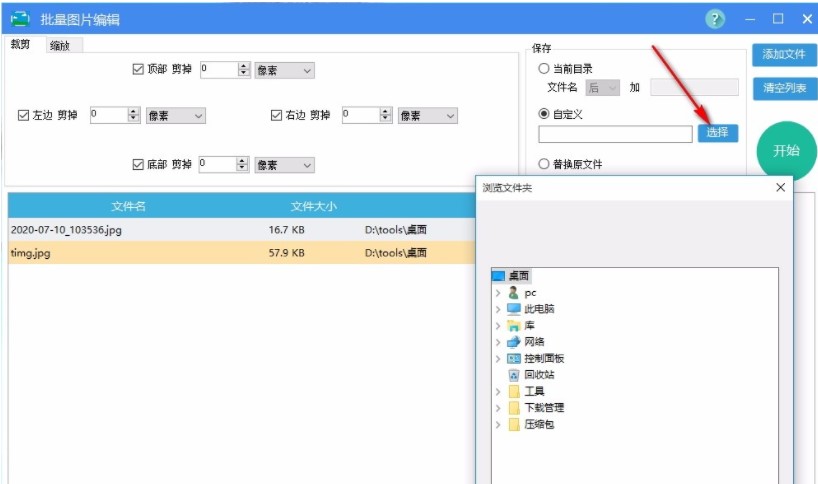This screenshot has height=484, width=818.
Task: Open the 顶部 unit 像素 dropdown
Action: [285, 70]
